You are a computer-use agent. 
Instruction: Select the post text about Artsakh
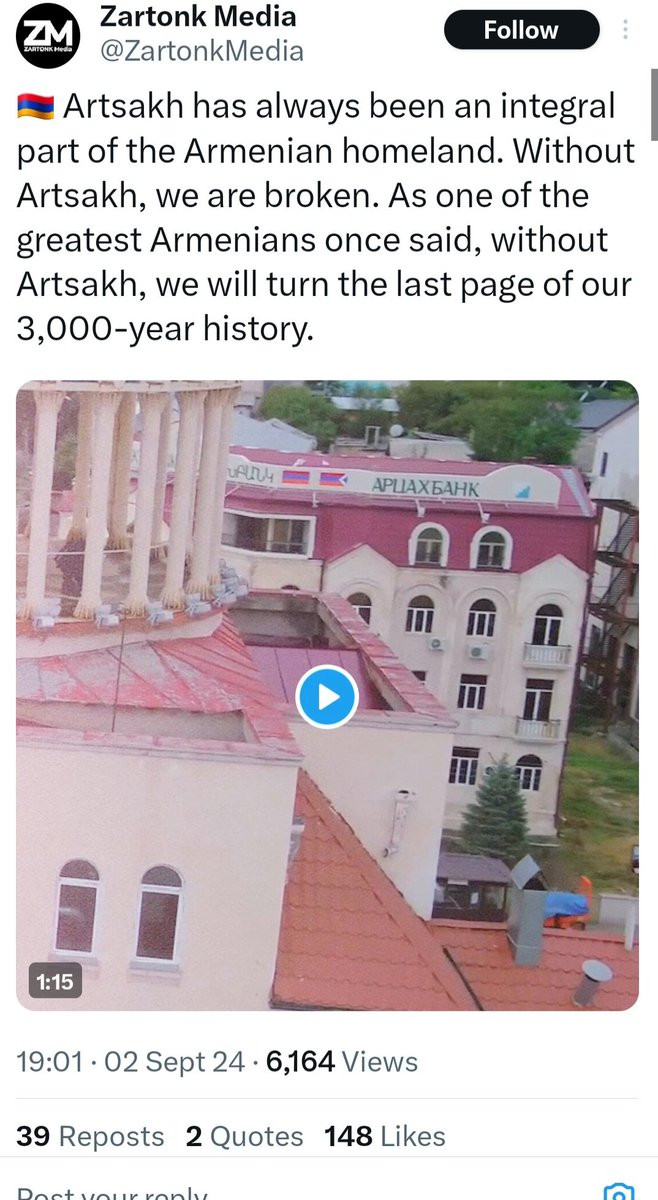click(326, 217)
